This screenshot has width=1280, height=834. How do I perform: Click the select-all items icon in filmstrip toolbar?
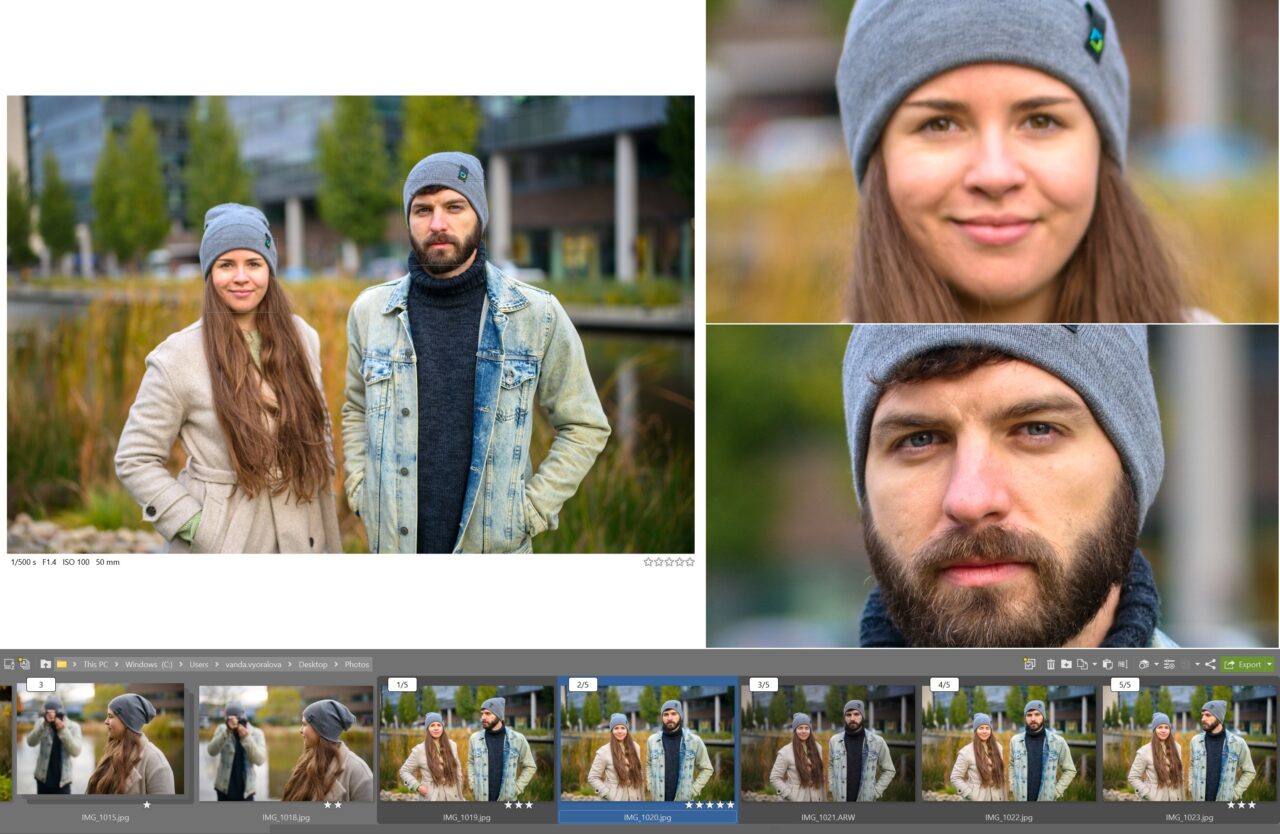tap(1029, 664)
